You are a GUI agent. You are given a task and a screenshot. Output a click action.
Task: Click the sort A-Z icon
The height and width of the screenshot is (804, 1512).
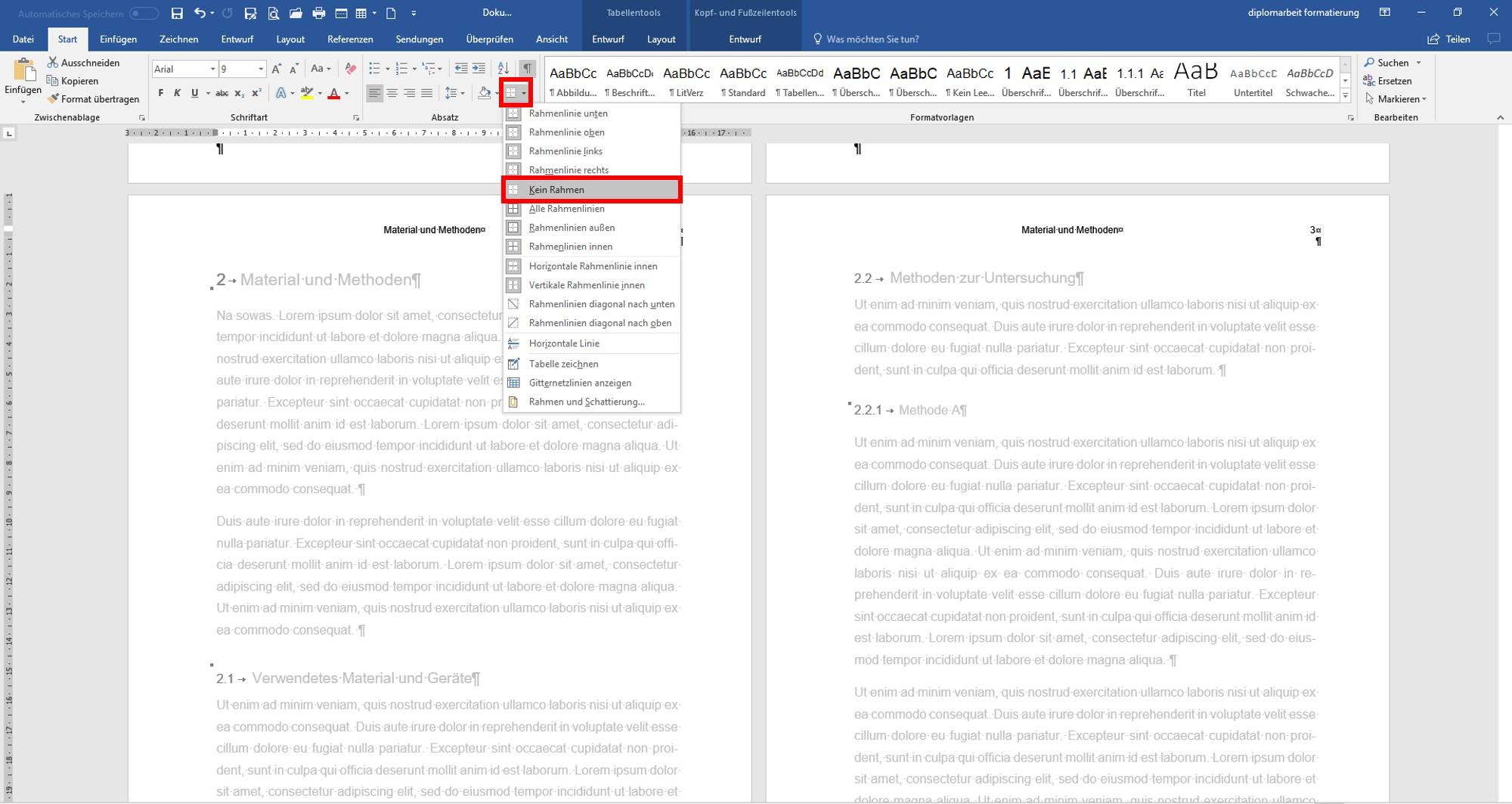coord(503,69)
